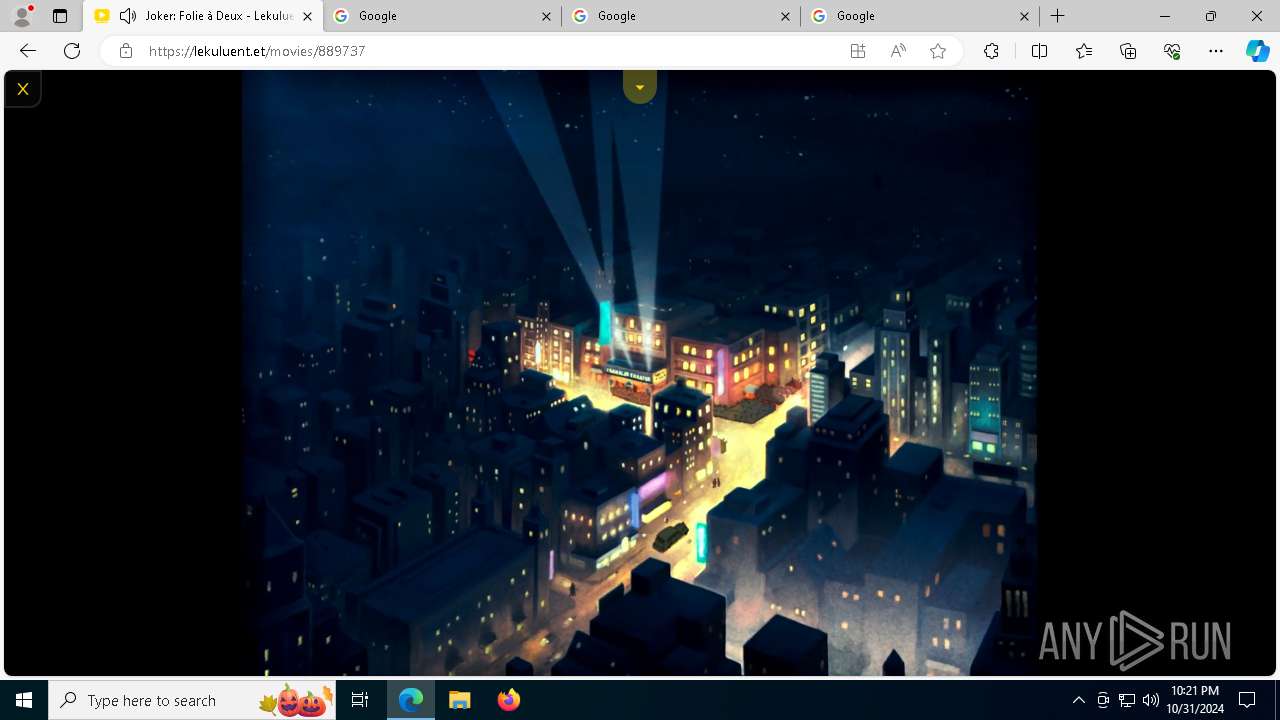
Task: Open the volume control tray icon
Action: pyautogui.click(x=1151, y=700)
